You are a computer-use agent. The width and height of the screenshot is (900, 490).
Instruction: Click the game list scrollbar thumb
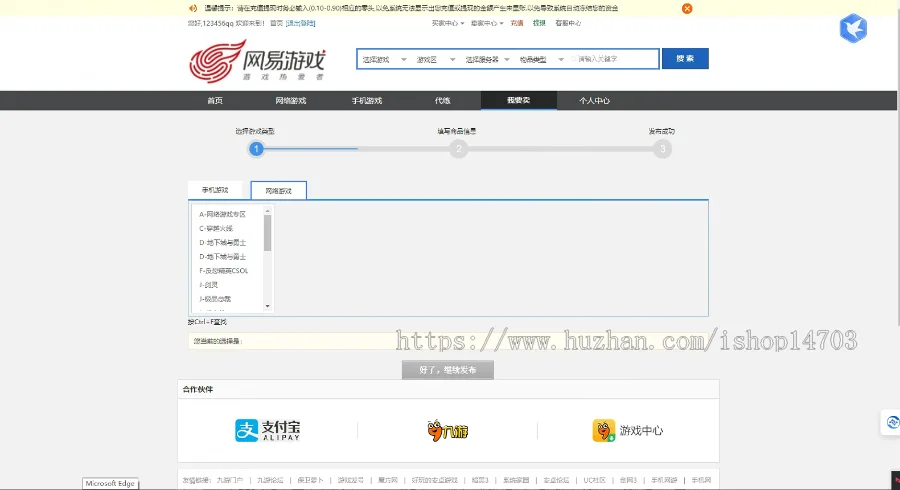click(267, 233)
